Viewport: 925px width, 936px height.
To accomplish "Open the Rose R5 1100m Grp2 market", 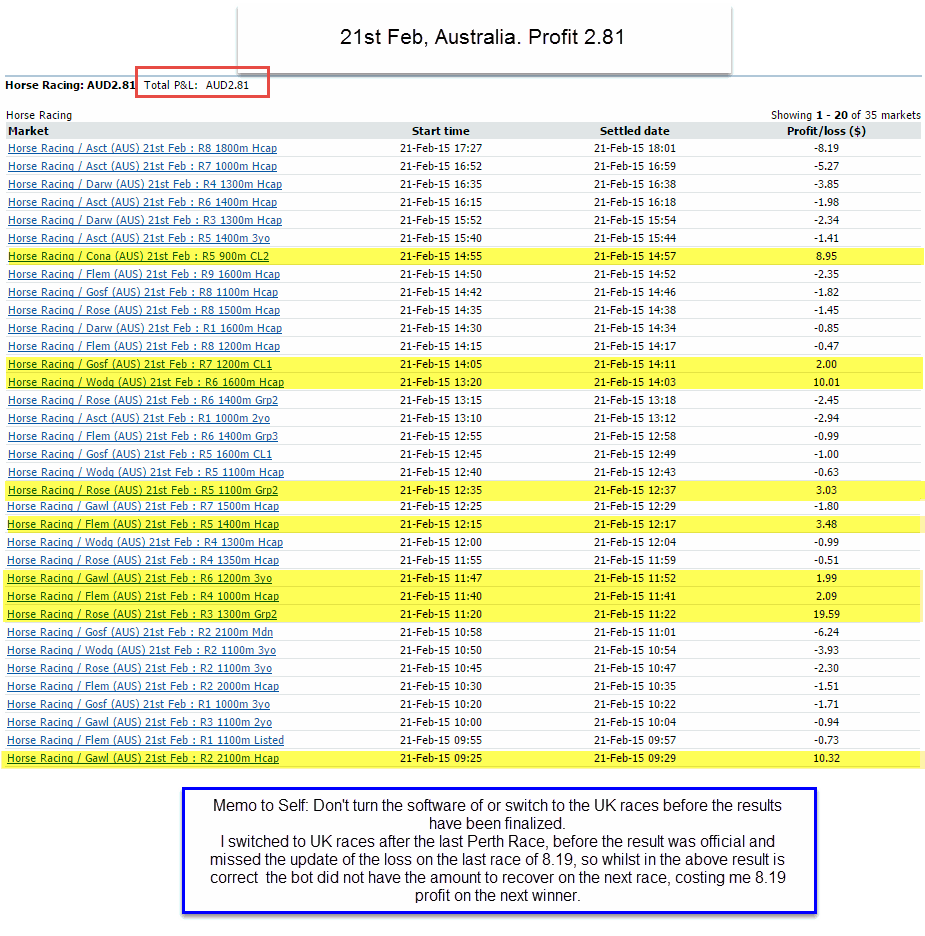I will pyautogui.click(x=143, y=490).
